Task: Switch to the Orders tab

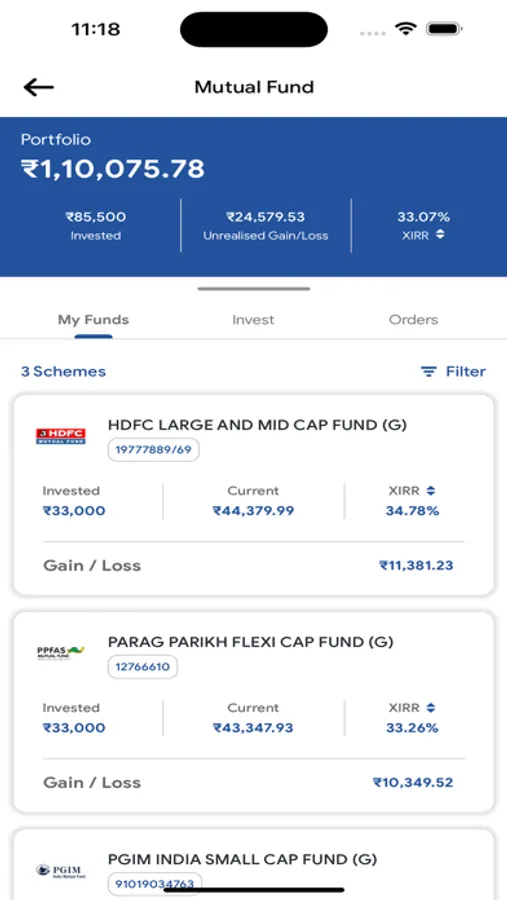Action: click(x=413, y=320)
